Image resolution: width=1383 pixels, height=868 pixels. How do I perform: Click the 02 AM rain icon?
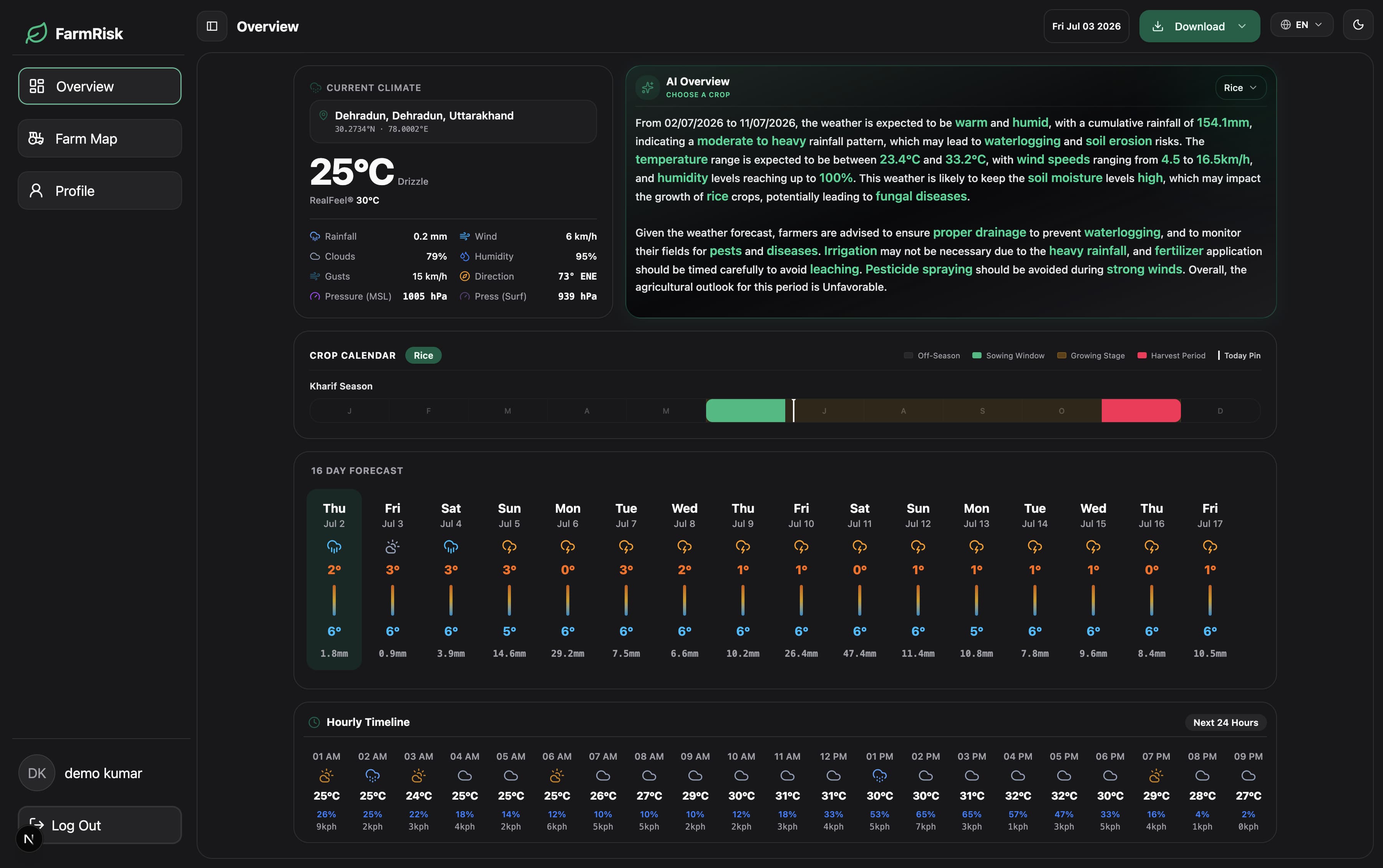[x=372, y=776]
